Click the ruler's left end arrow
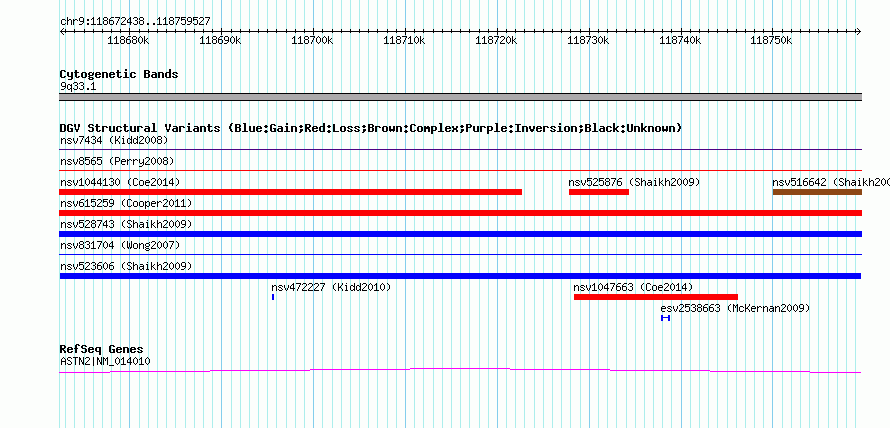 point(62,31)
